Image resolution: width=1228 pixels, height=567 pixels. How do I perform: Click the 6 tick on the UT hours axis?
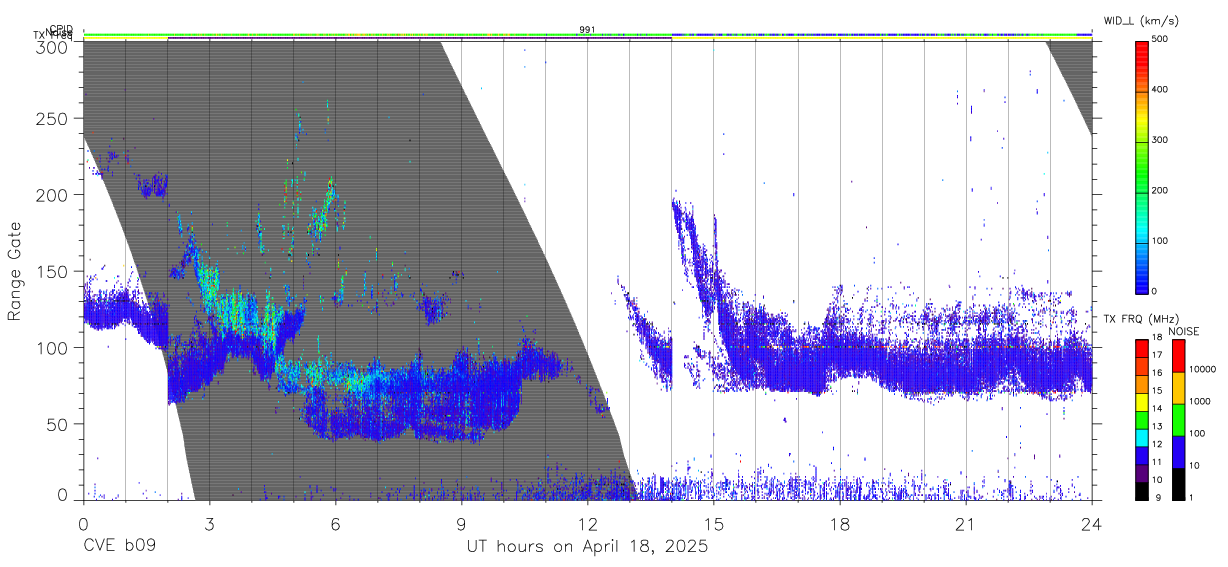point(335,524)
